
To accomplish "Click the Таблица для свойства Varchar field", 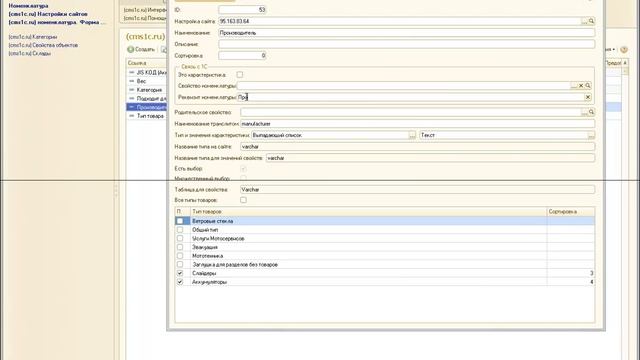I will point(417,190).
